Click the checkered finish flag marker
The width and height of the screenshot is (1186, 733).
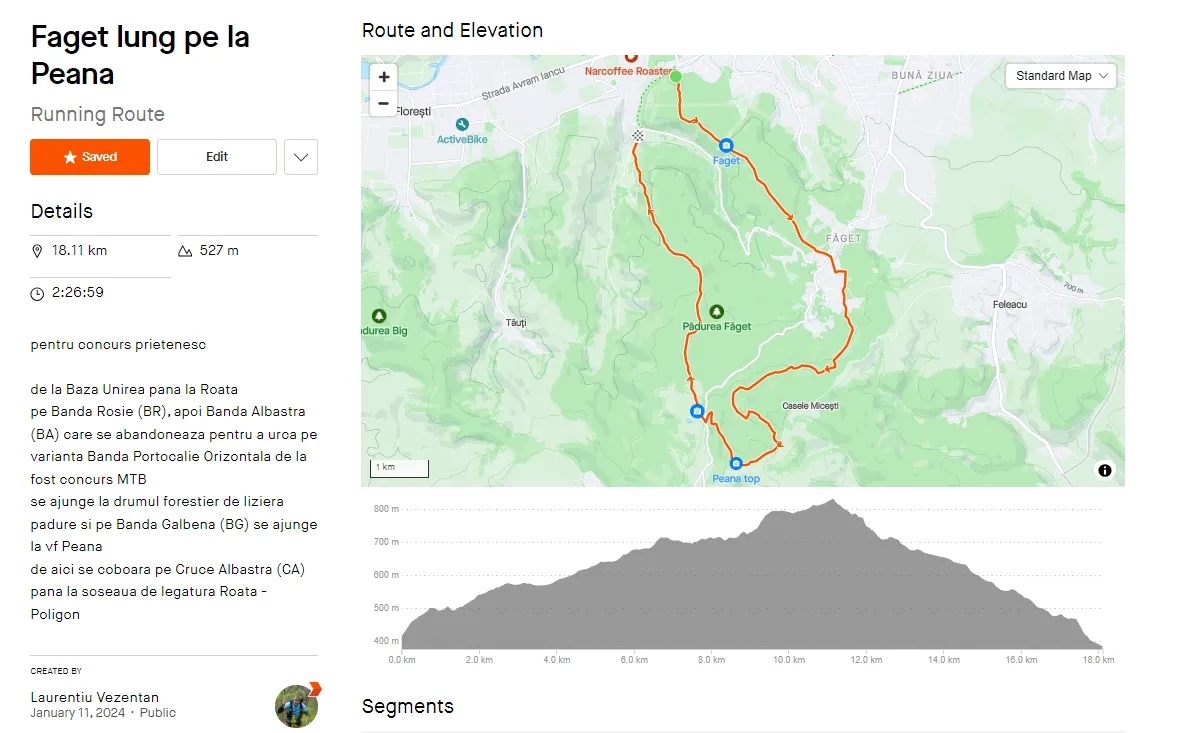(x=637, y=135)
